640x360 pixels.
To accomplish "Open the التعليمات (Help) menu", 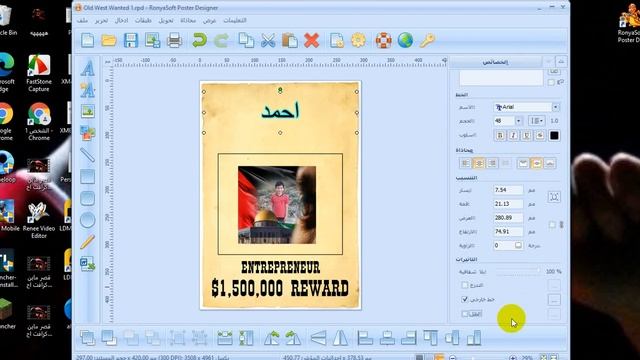I will [x=235, y=20].
